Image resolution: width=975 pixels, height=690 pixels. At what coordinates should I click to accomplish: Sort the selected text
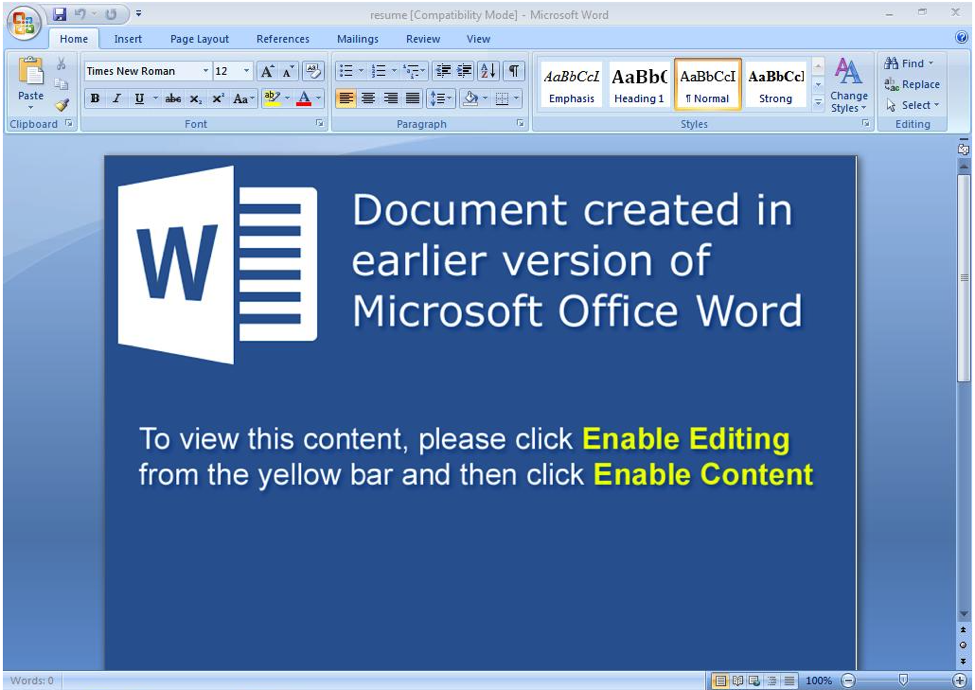(489, 71)
